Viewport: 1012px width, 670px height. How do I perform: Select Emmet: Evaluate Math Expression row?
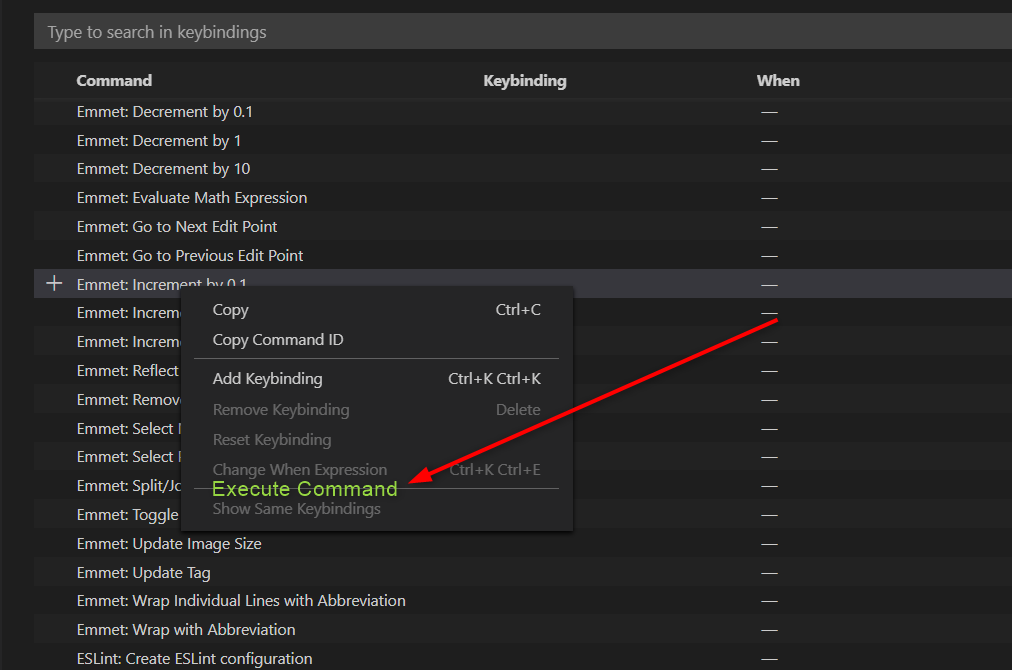[x=523, y=198]
